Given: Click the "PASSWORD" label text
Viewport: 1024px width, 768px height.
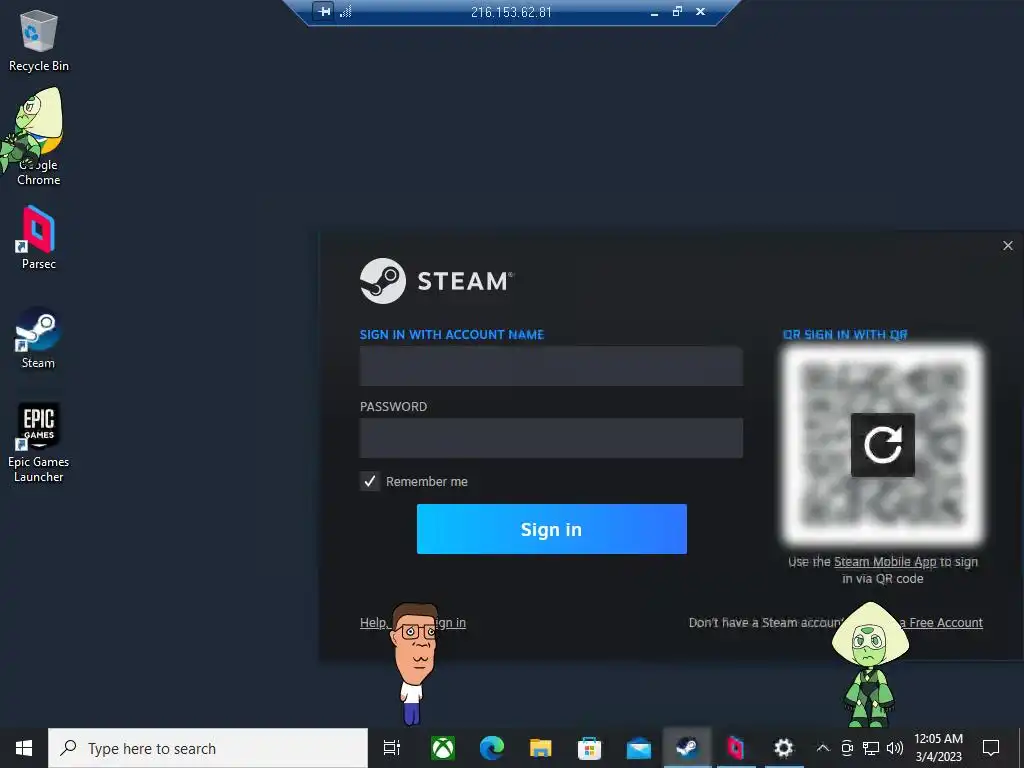Looking at the screenshot, I should tap(393, 406).
